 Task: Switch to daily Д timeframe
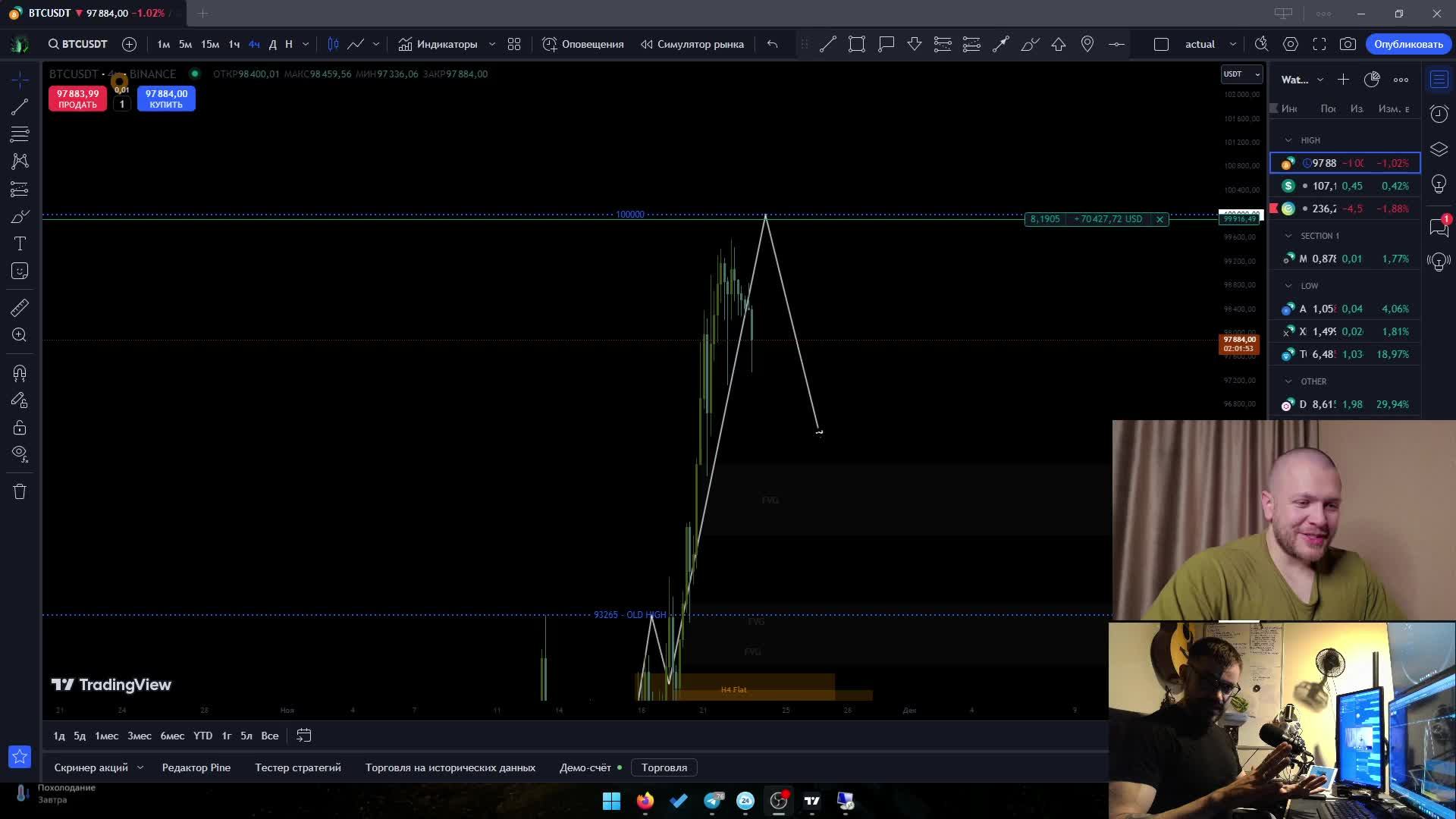[272, 44]
